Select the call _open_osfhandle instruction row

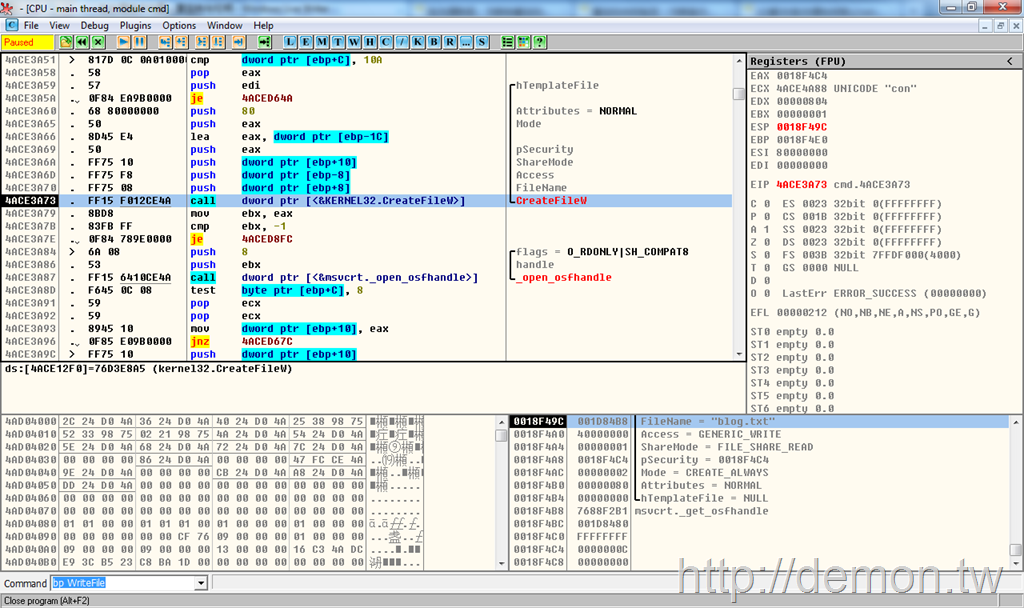tap(367, 278)
